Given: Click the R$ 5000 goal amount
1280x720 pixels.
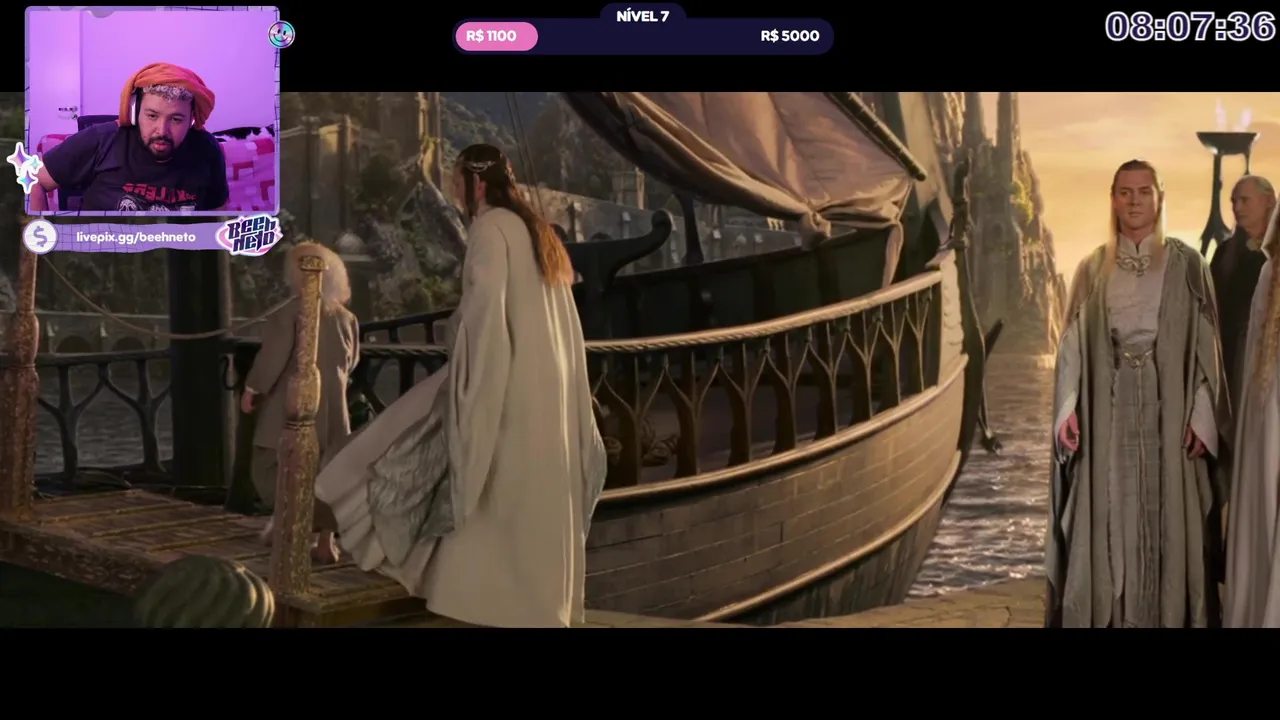Looking at the screenshot, I should click(x=790, y=36).
